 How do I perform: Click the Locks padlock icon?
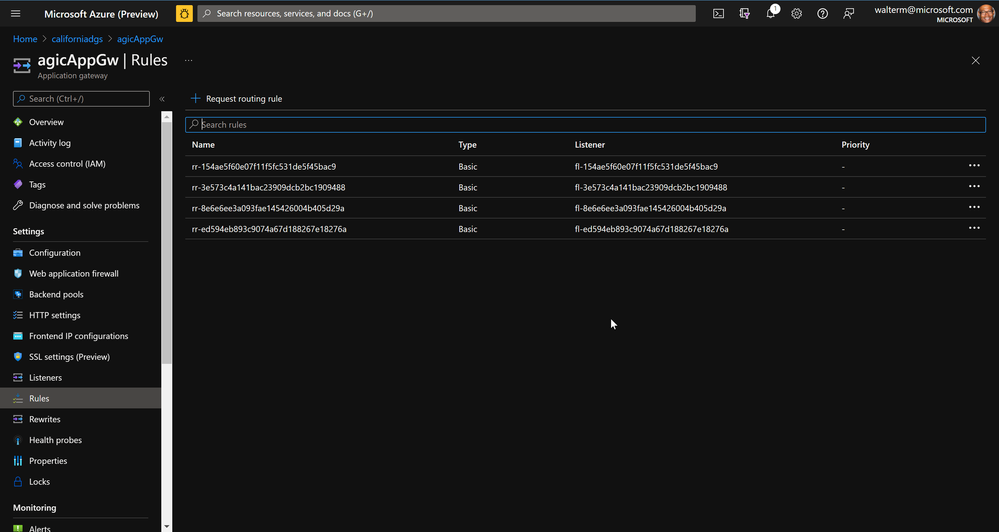click(x=18, y=482)
